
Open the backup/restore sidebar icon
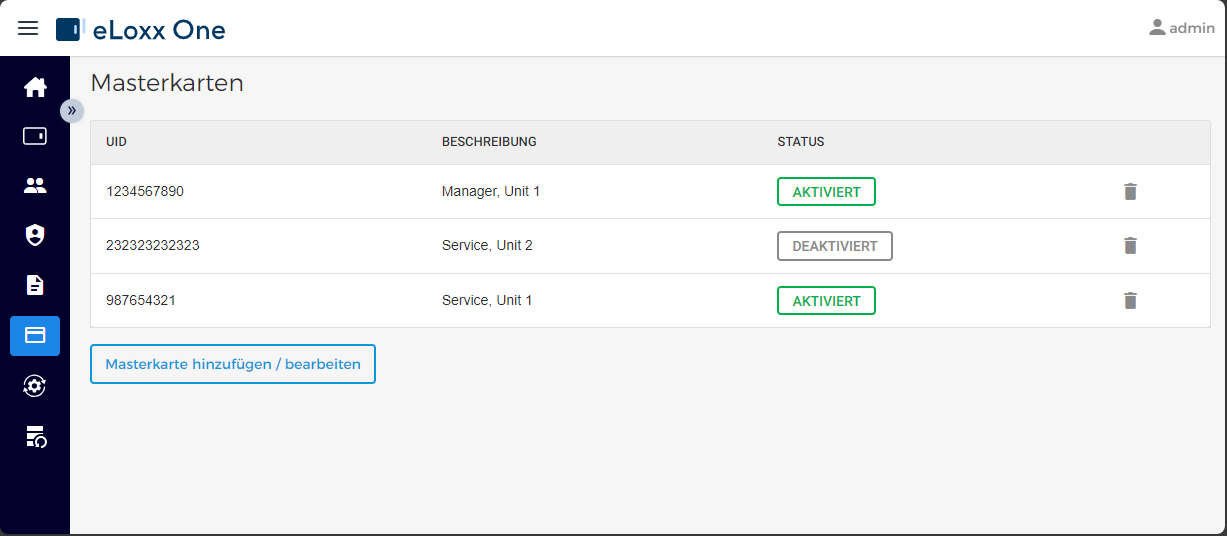pos(35,436)
